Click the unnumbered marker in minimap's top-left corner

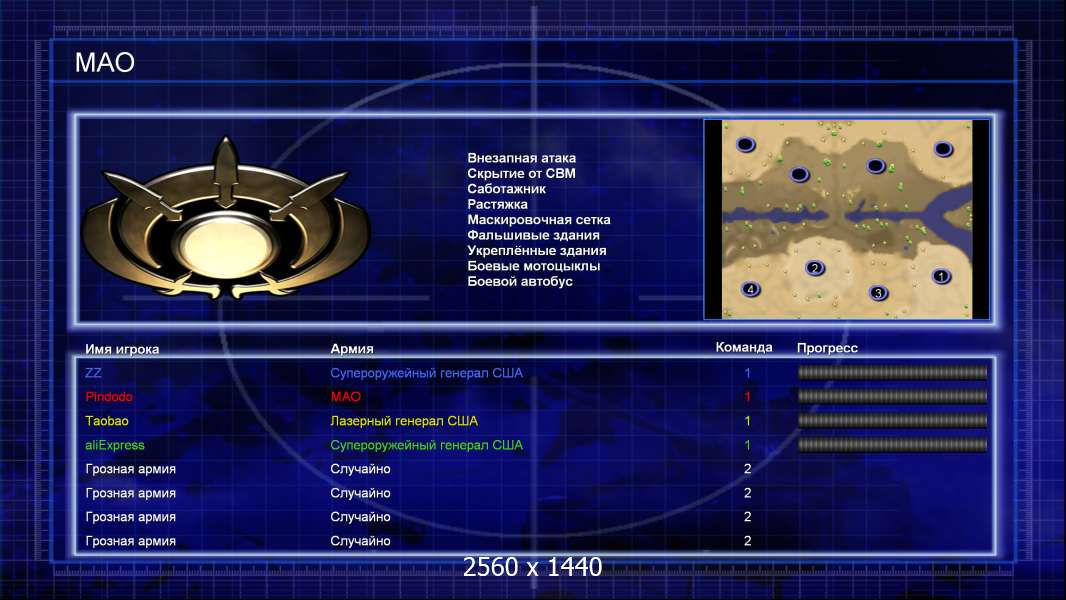(746, 144)
